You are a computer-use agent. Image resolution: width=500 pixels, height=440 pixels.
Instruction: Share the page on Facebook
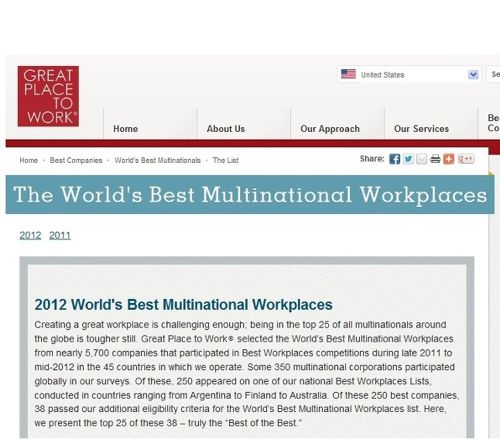coord(394,159)
